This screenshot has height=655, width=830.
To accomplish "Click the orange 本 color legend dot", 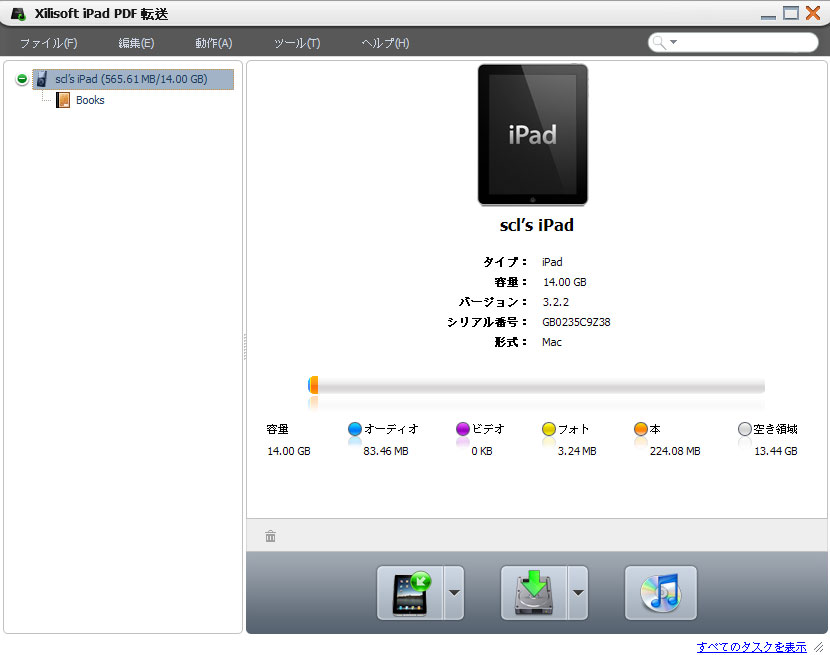I will pos(641,429).
